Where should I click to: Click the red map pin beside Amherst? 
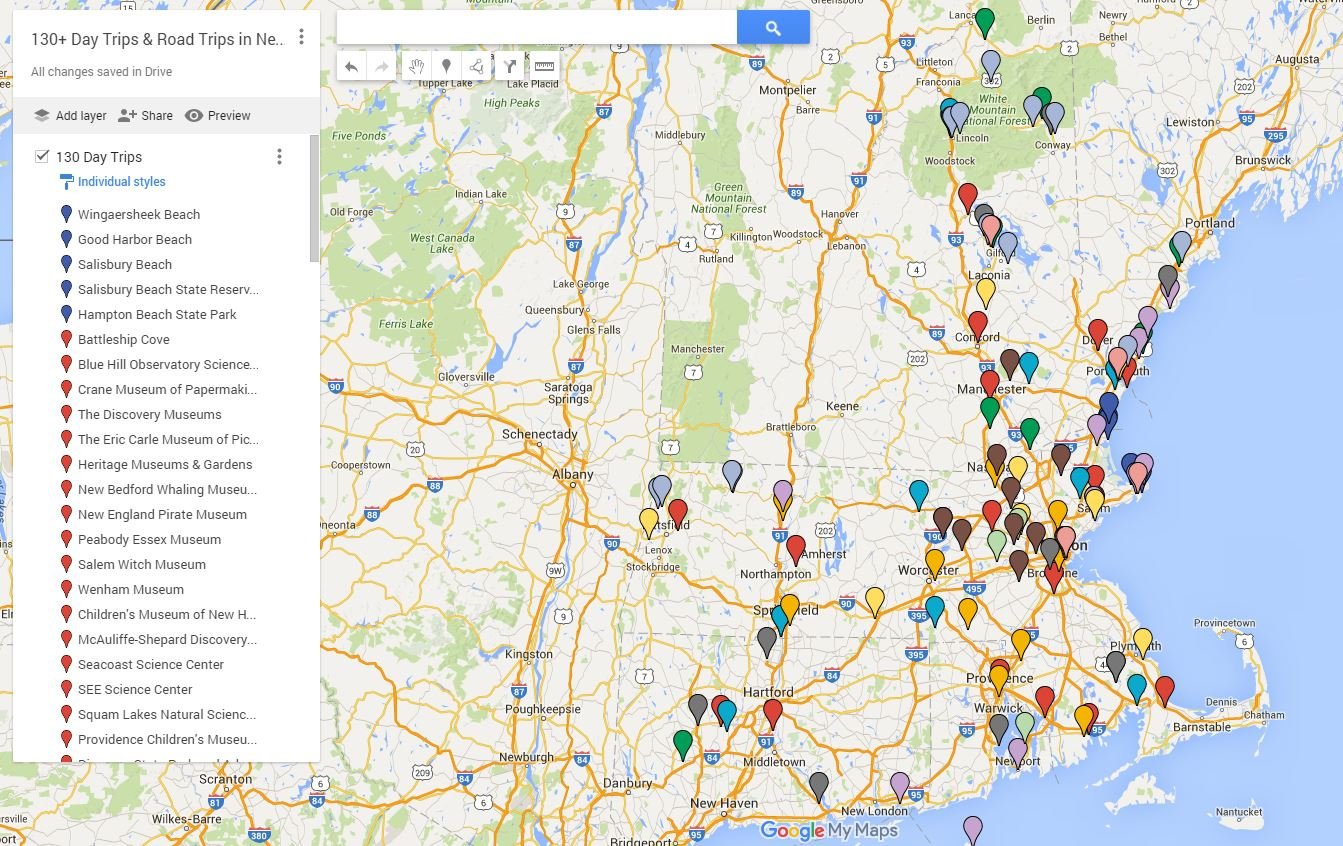point(796,550)
